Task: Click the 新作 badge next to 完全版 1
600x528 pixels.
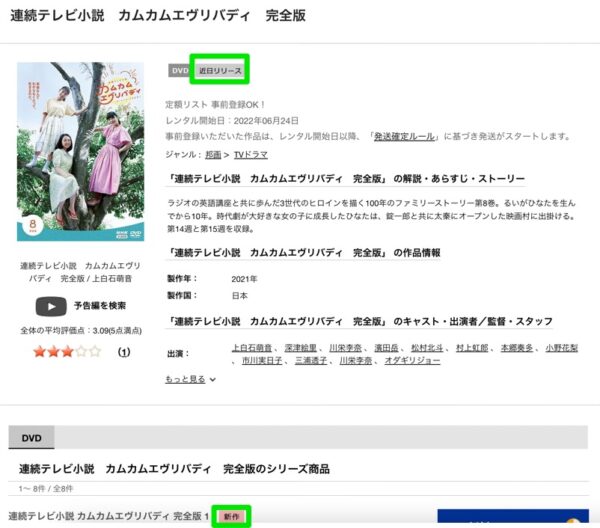Action: tap(232, 517)
